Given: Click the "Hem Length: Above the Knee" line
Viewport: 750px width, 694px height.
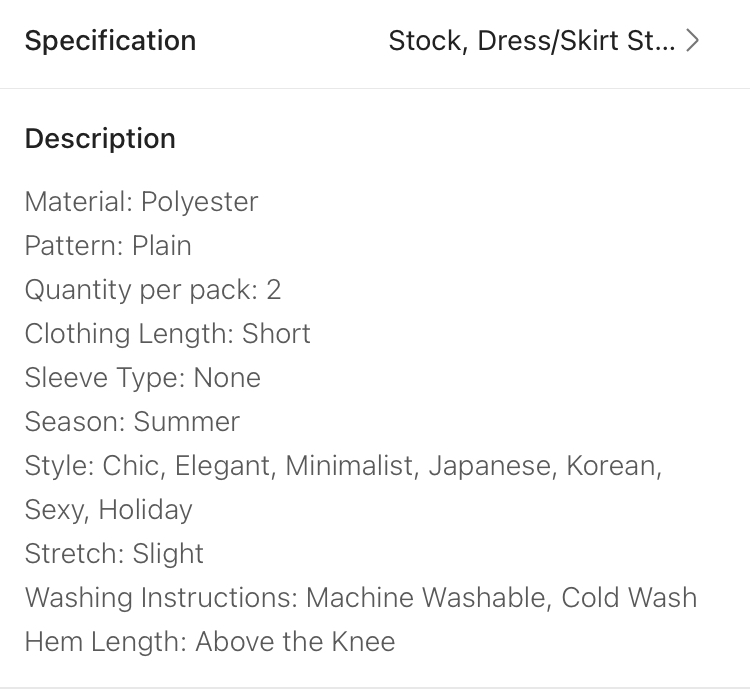Looking at the screenshot, I should point(210,642).
